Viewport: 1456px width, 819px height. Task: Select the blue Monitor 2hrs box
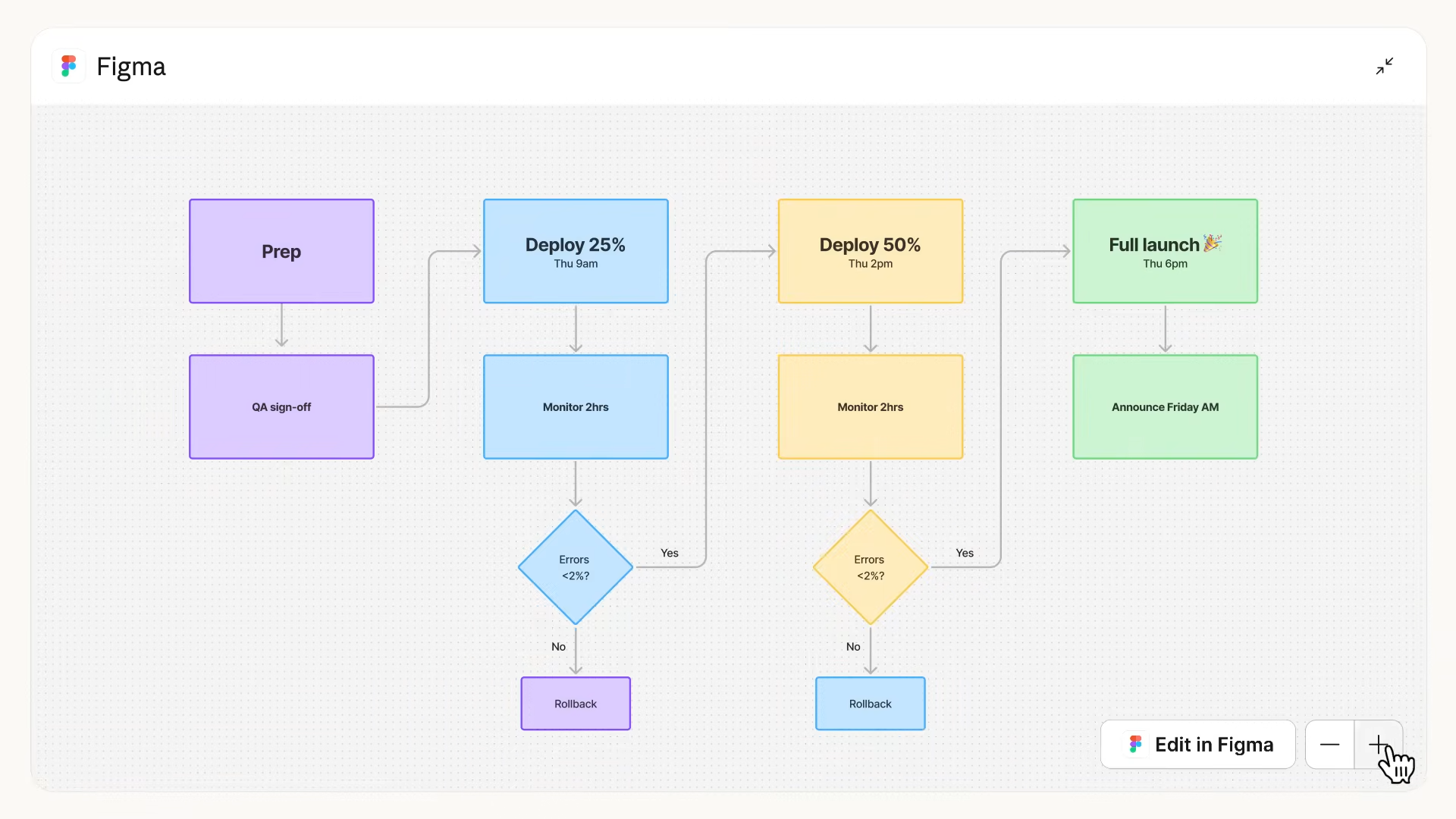click(576, 407)
